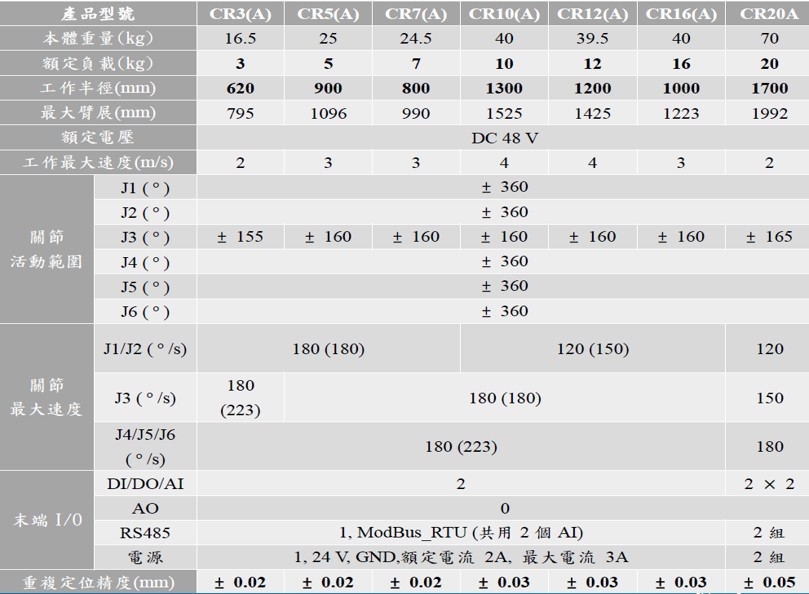Click the working radius value 800

point(416,88)
